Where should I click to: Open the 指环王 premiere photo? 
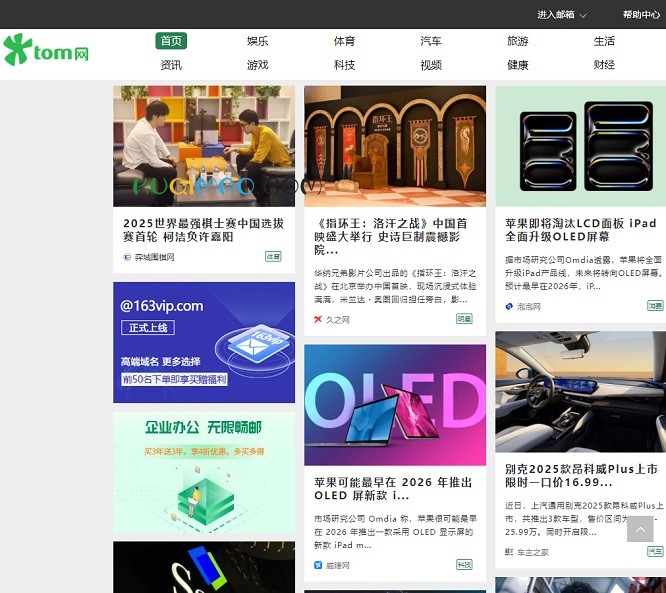click(x=395, y=146)
